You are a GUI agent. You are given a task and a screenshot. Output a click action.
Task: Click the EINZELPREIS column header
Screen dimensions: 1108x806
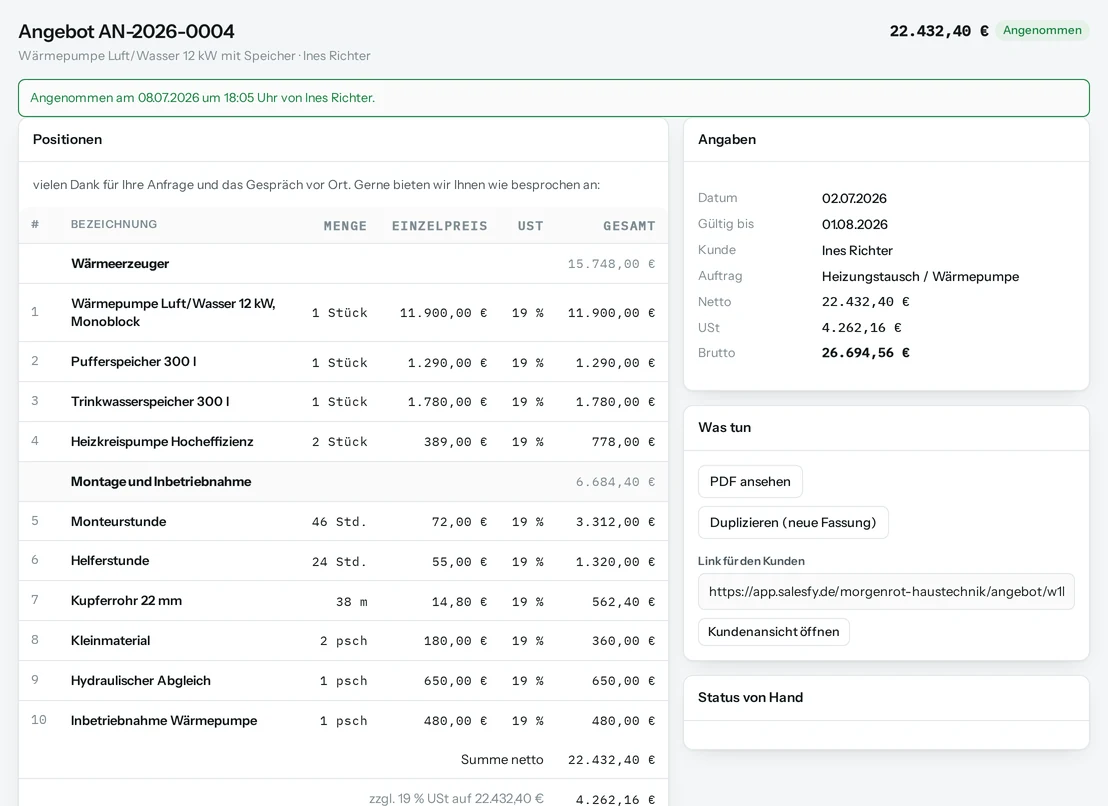(x=440, y=226)
